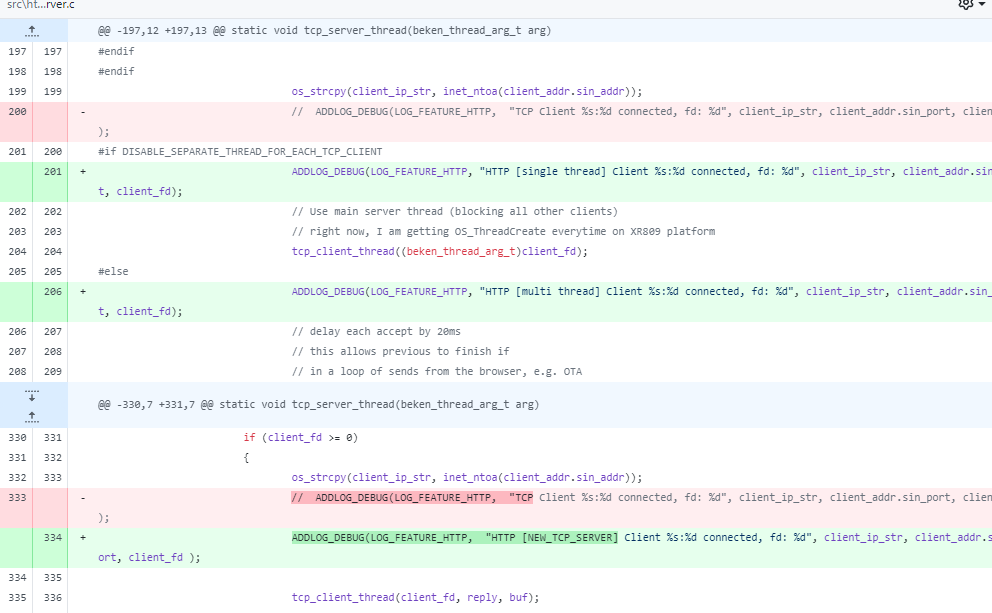Click the '#endif' on line 197
The height and width of the screenshot is (613, 992).
coord(116,51)
